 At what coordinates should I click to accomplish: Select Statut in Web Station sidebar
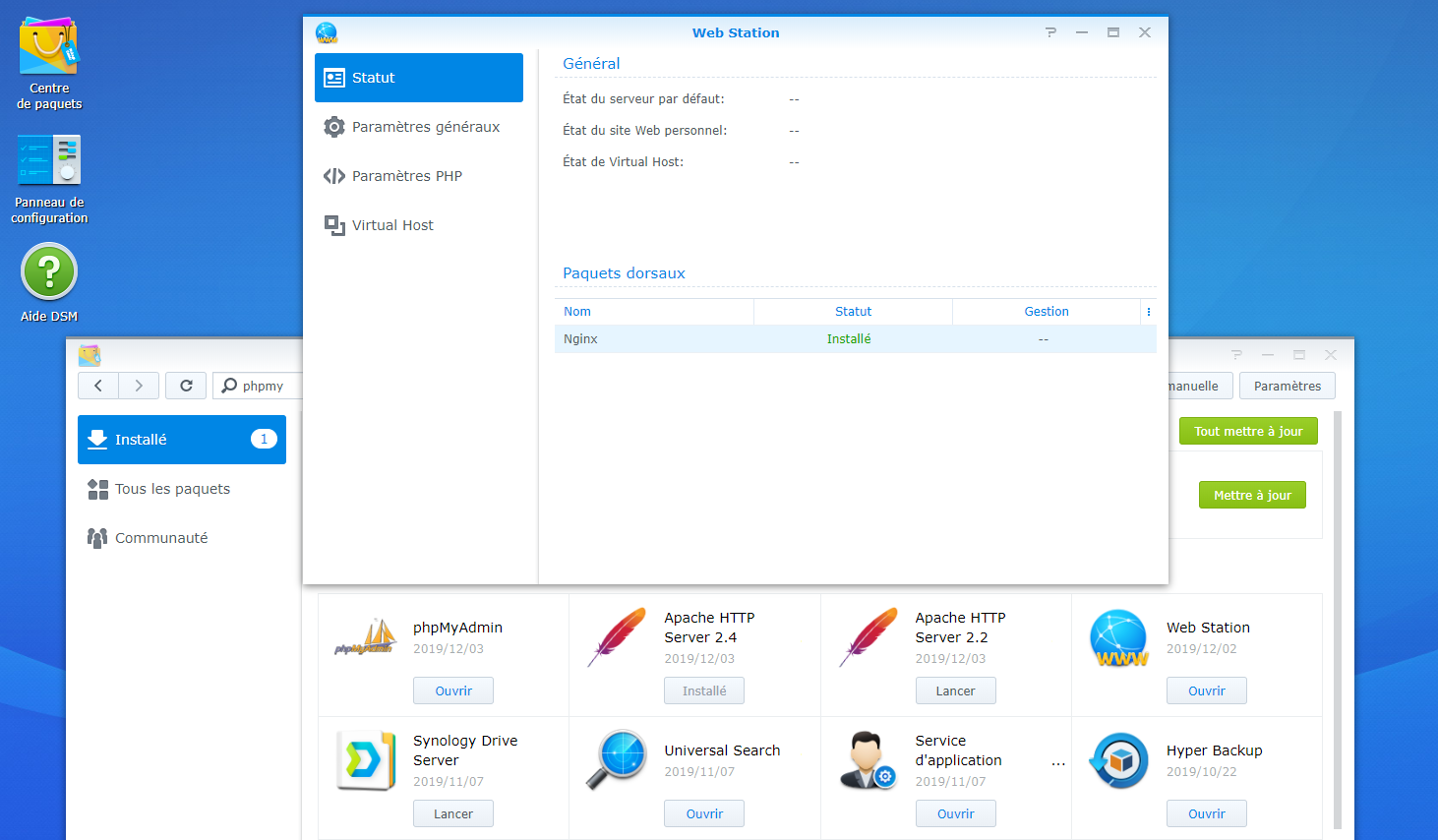(x=419, y=78)
